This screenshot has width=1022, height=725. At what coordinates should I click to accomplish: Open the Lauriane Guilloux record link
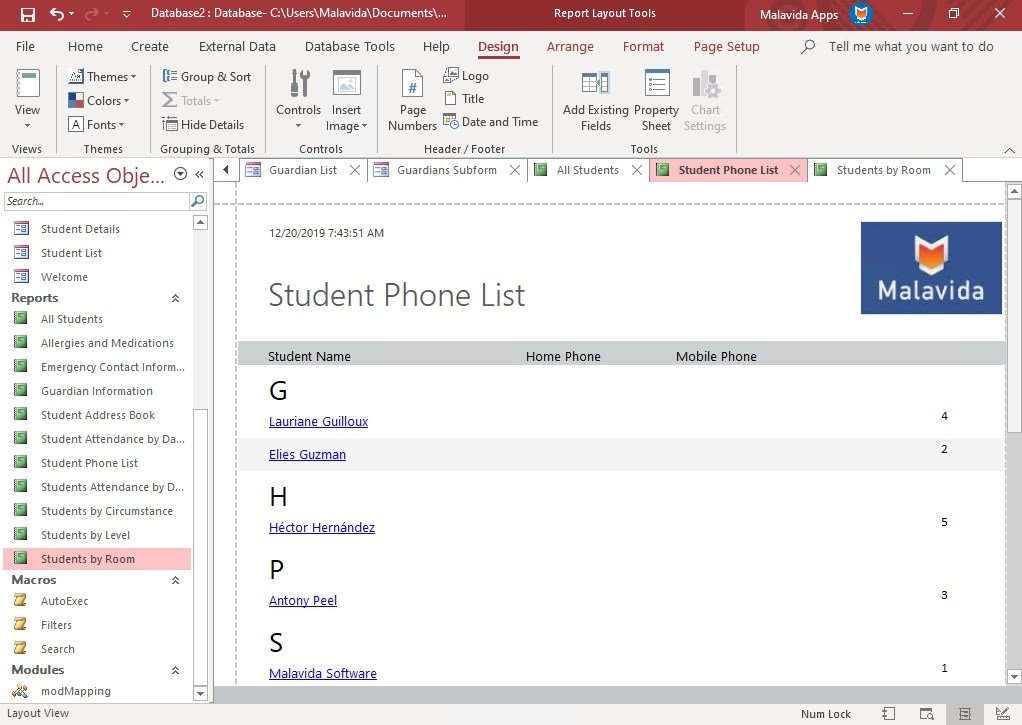click(x=318, y=421)
